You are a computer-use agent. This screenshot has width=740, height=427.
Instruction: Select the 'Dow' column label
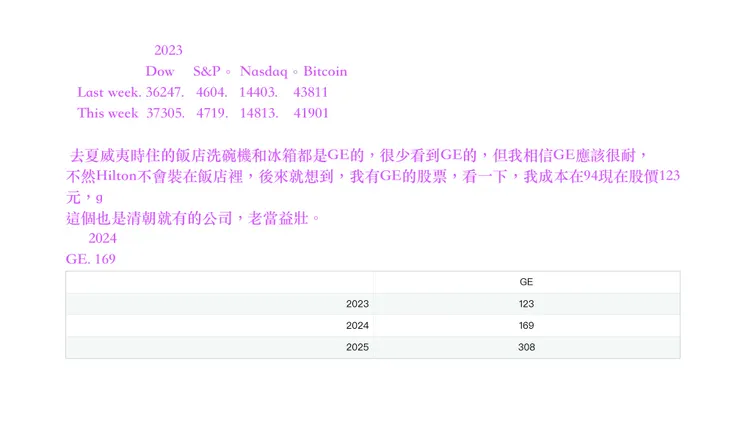click(x=160, y=71)
